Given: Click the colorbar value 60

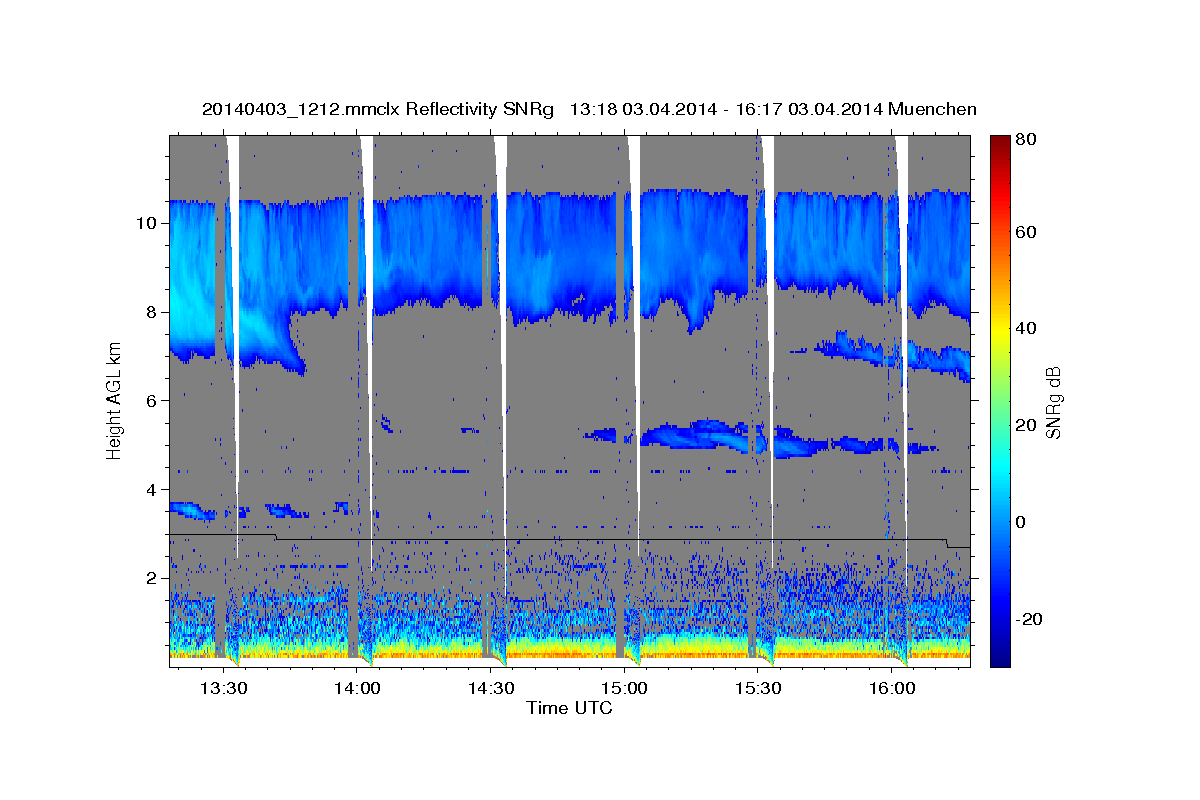Looking at the screenshot, I should [x=1025, y=233].
